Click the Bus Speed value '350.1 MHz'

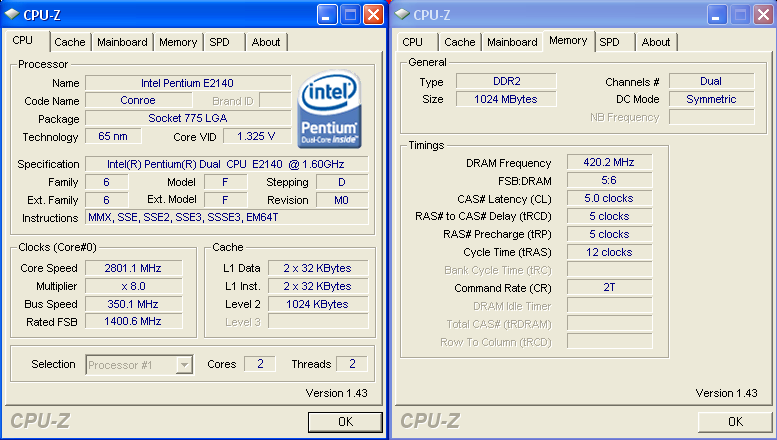[133, 304]
